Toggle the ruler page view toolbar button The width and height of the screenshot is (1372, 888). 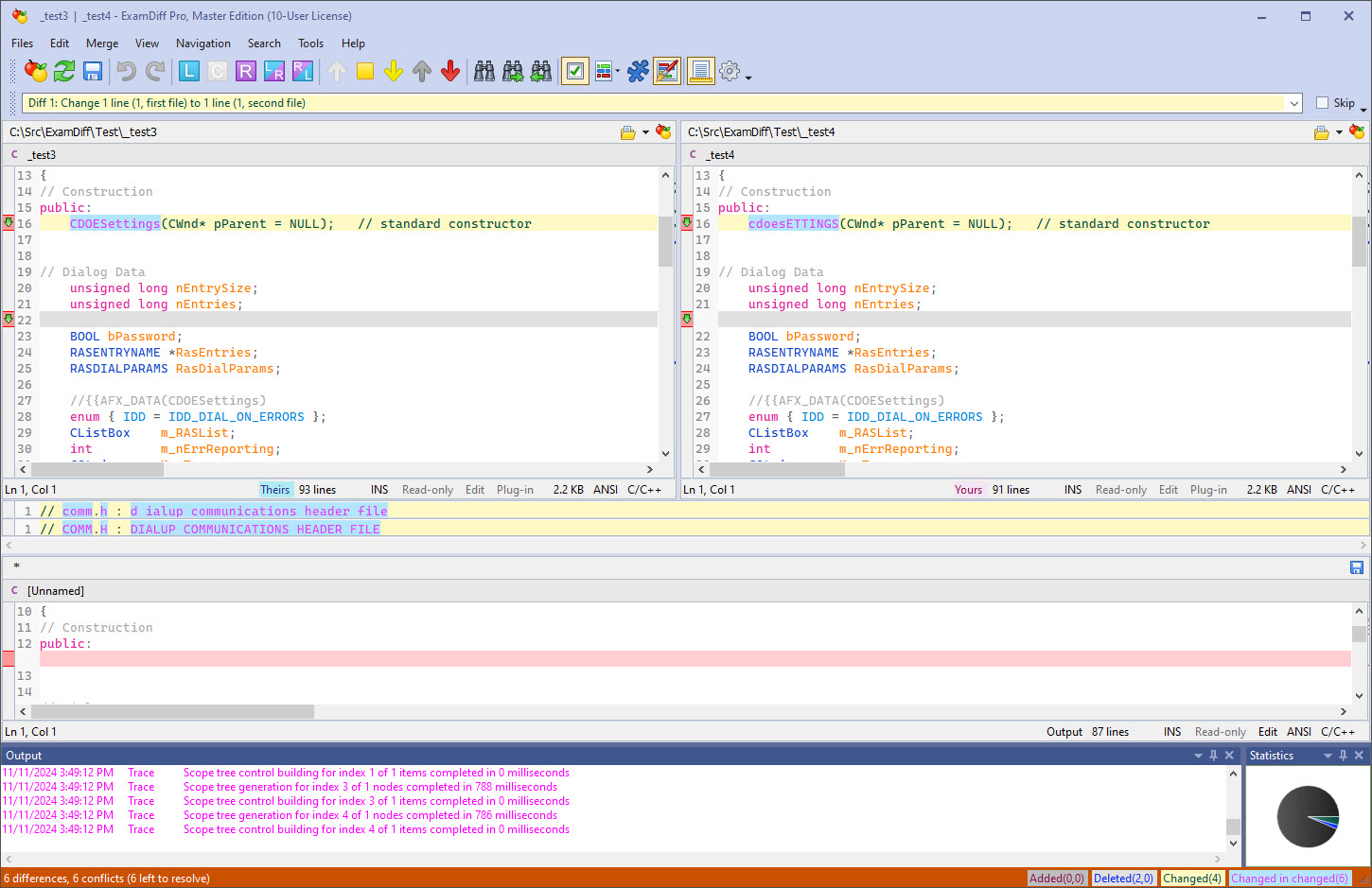point(700,71)
